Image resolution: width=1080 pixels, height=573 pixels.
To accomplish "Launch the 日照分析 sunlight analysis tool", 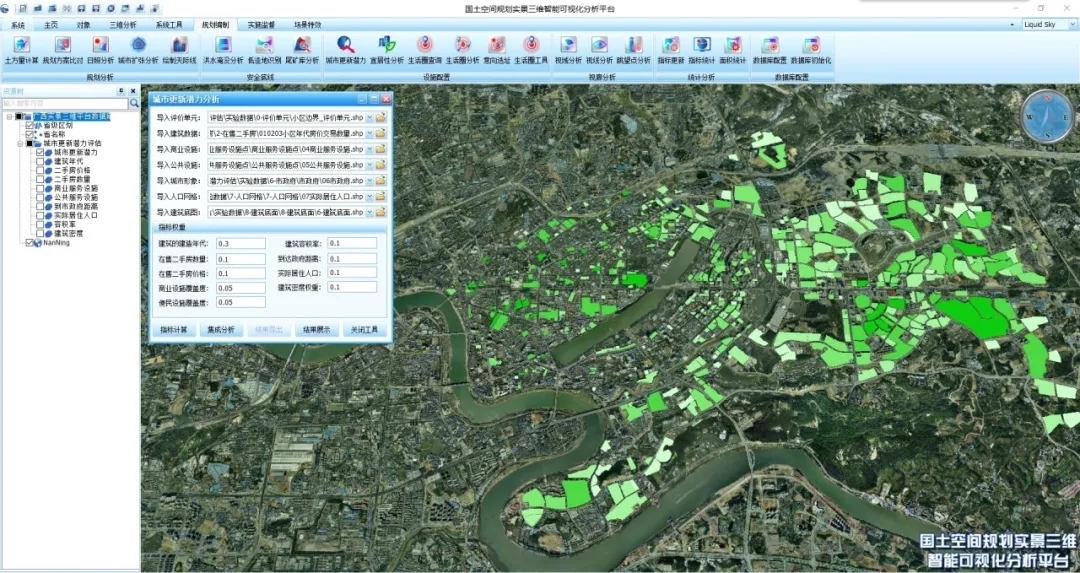I will tap(100, 45).
